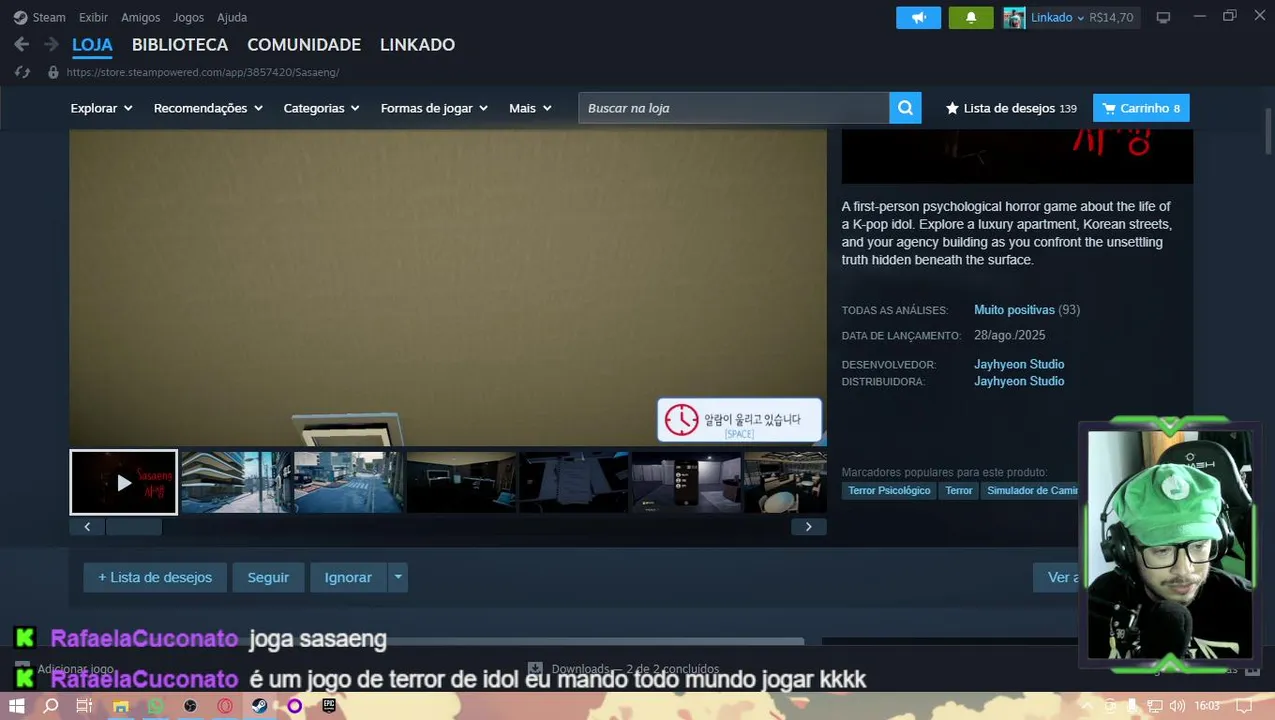Select the city street screenshot thumbnail
This screenshot has width=1275, height=720.
[x=349, y=482]
